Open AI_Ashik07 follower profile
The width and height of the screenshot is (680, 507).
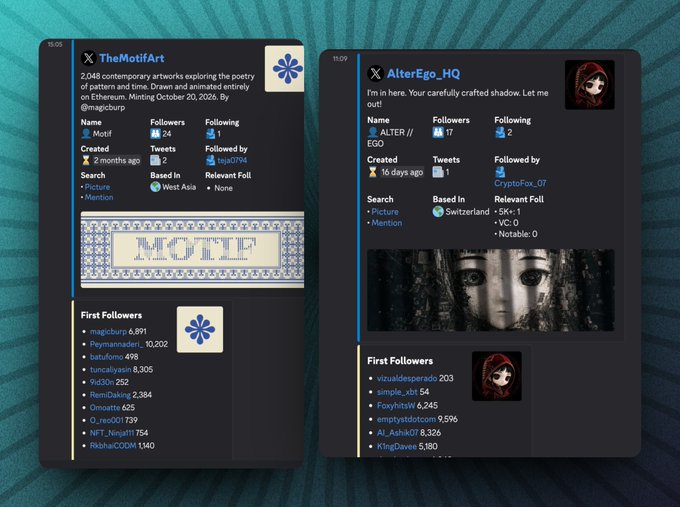tap(398, 432)
